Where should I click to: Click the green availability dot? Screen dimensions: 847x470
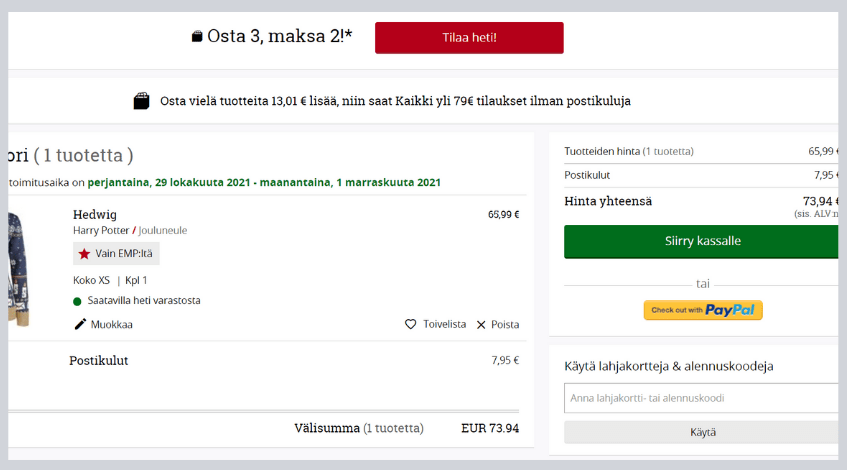pos(78,300)
